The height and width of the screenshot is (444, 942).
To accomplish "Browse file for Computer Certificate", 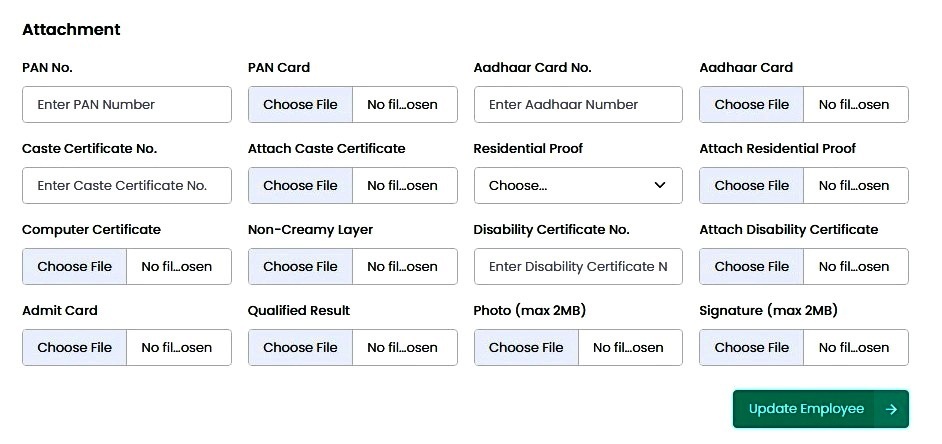I will click(75, 267).
